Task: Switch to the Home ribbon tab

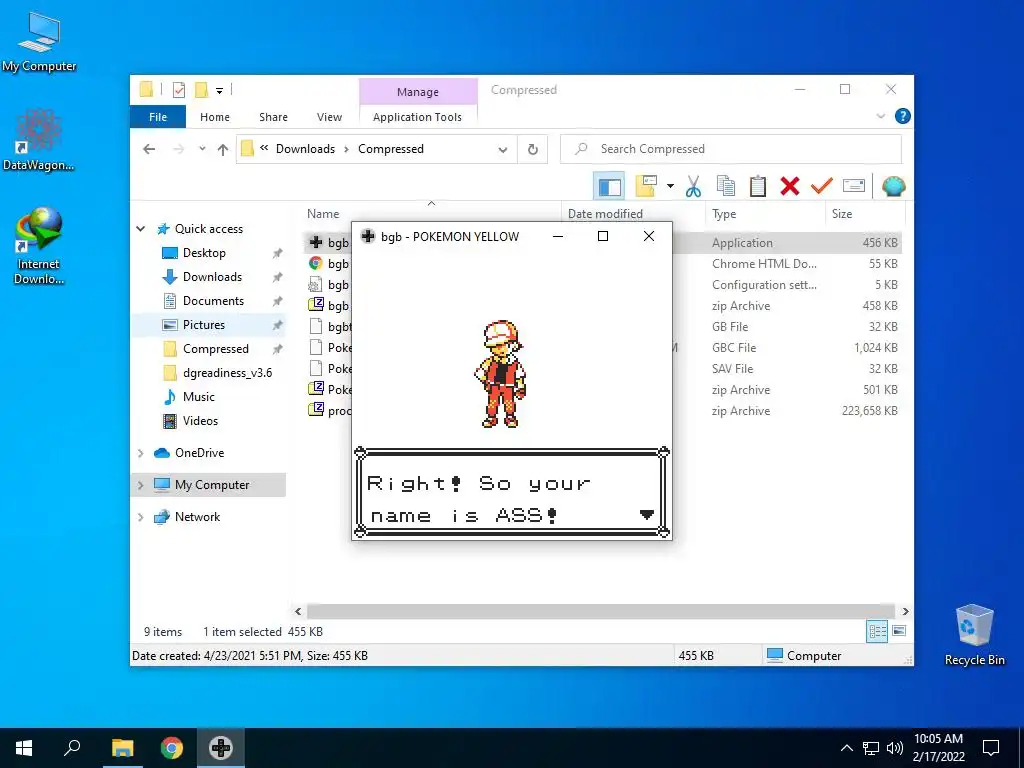Action: 215,117
